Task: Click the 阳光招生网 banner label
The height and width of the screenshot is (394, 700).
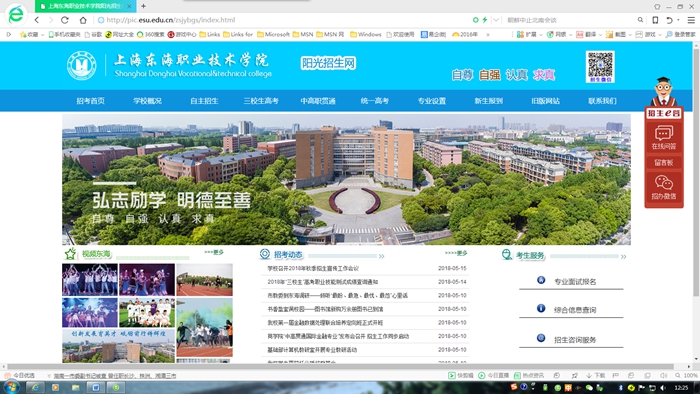Action: 328,63
